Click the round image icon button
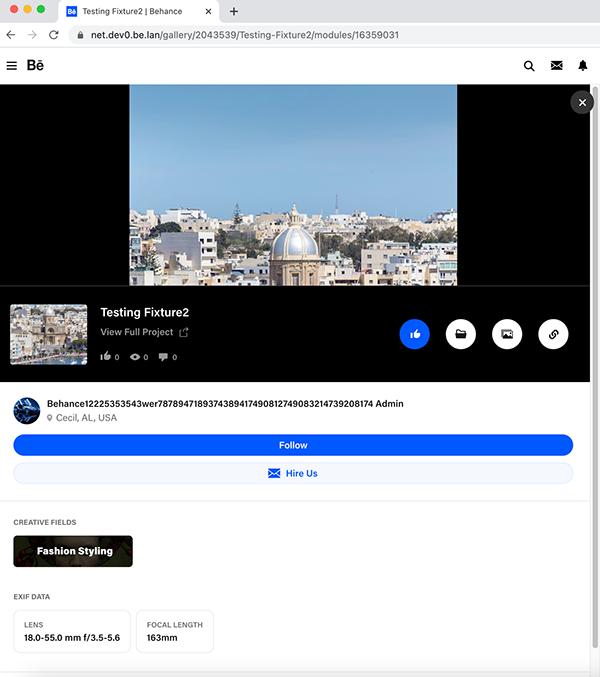This screenshot has height=677, width=600. click(507, 335)
